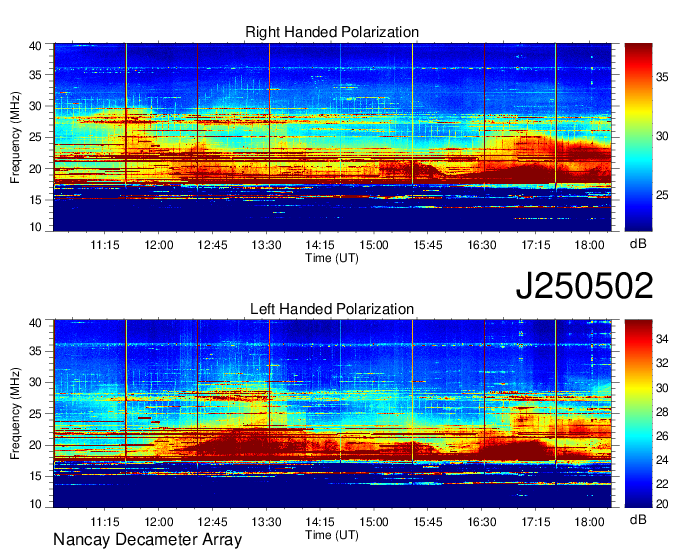
Task: Click the 25 value on the top colorbar scale
Action: 662,195
